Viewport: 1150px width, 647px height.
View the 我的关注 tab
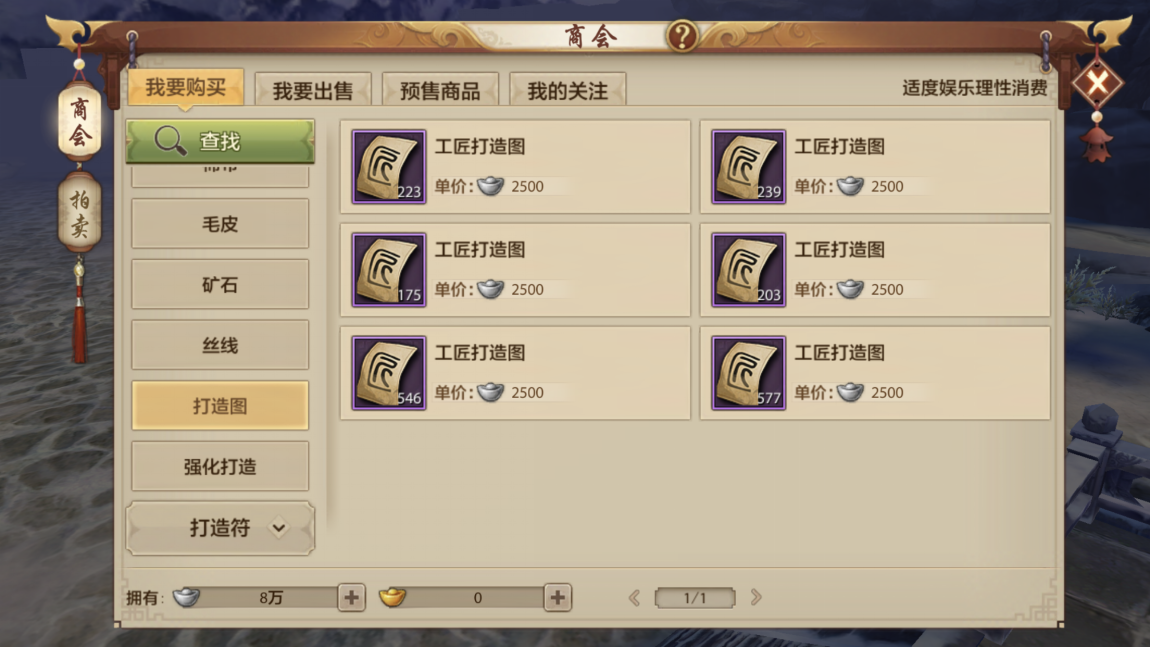point(568,89)
